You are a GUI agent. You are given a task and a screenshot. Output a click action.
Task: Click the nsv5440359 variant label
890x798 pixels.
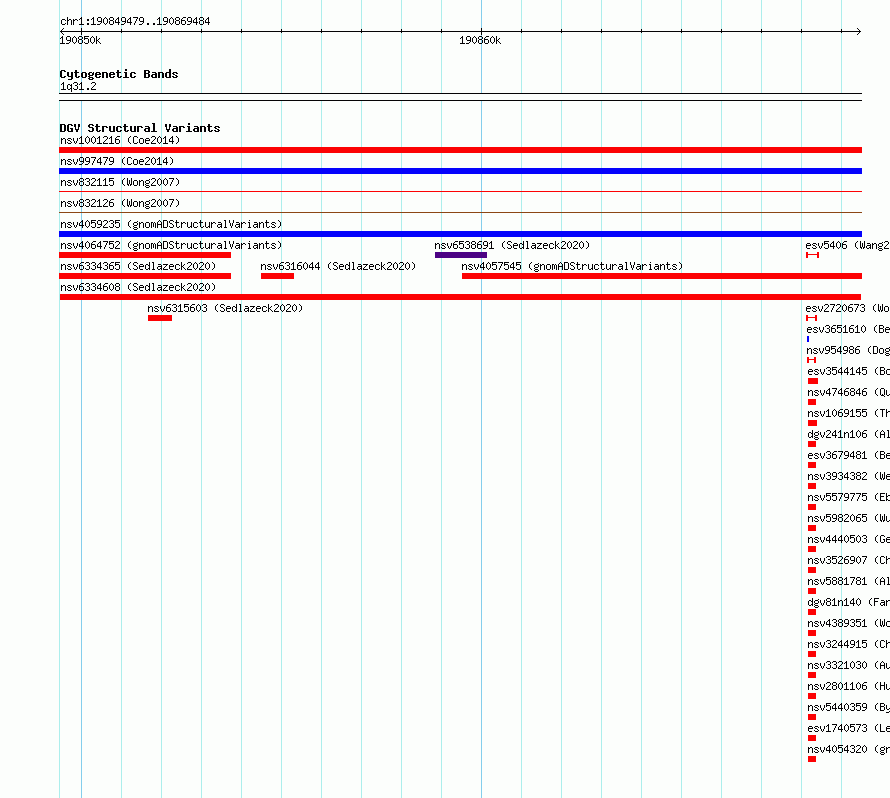[849, 707]
